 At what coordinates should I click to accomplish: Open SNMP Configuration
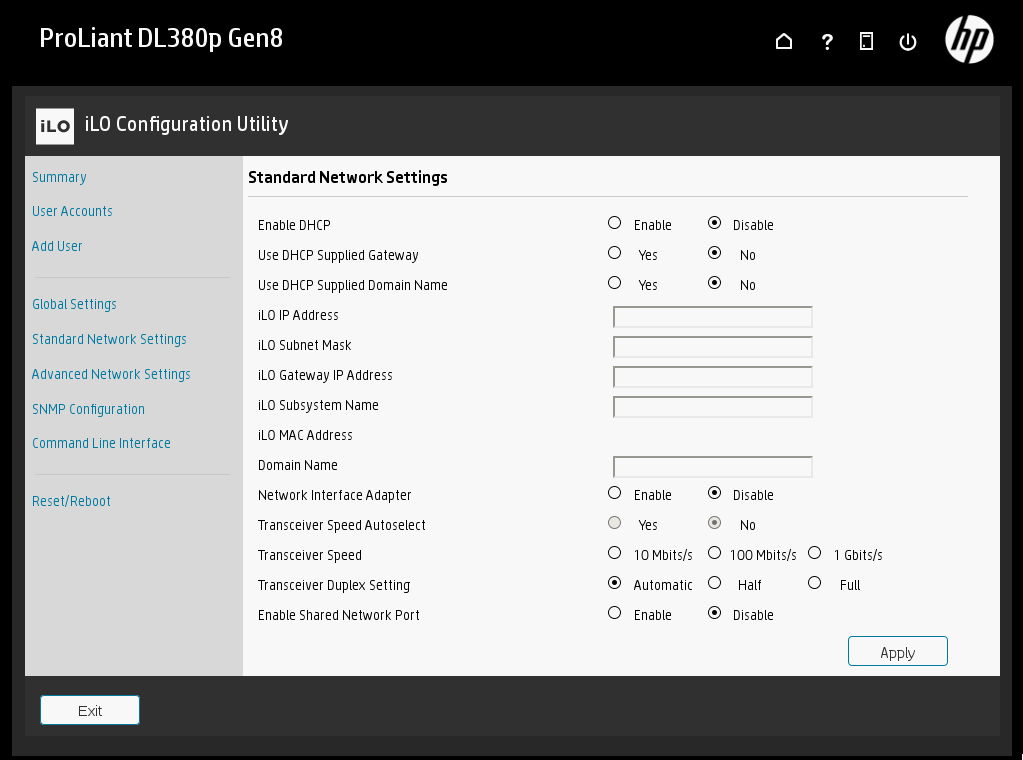tap(89, 410)
